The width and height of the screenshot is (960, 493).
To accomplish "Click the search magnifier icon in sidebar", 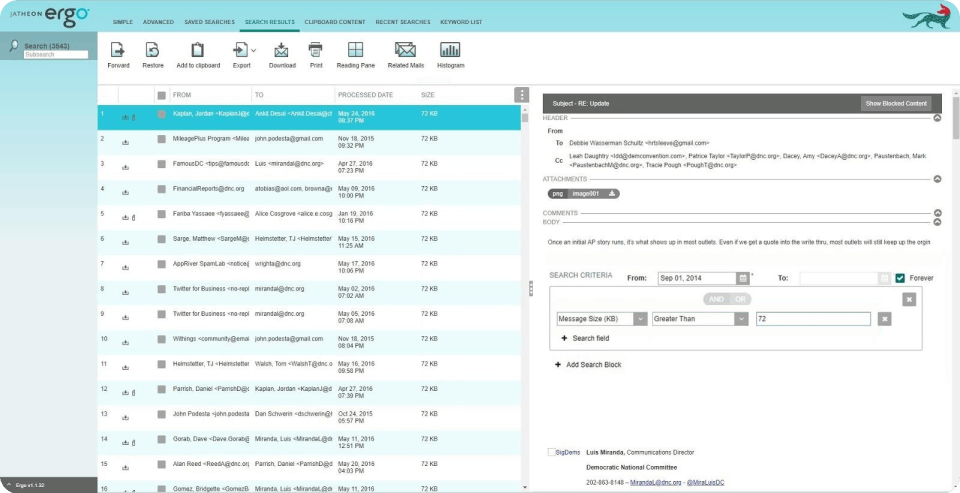I will [13, 46].
